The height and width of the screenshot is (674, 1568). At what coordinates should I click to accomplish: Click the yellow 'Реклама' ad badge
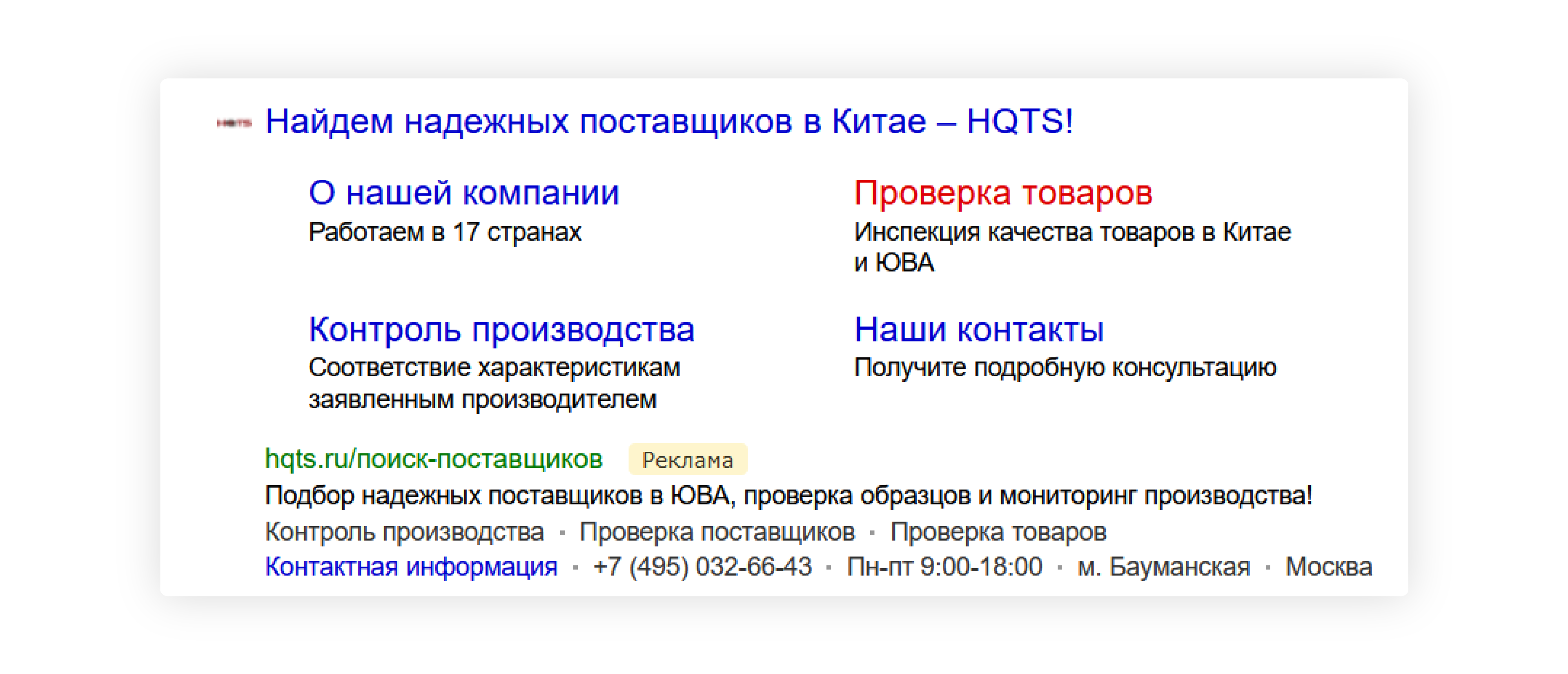687,460
